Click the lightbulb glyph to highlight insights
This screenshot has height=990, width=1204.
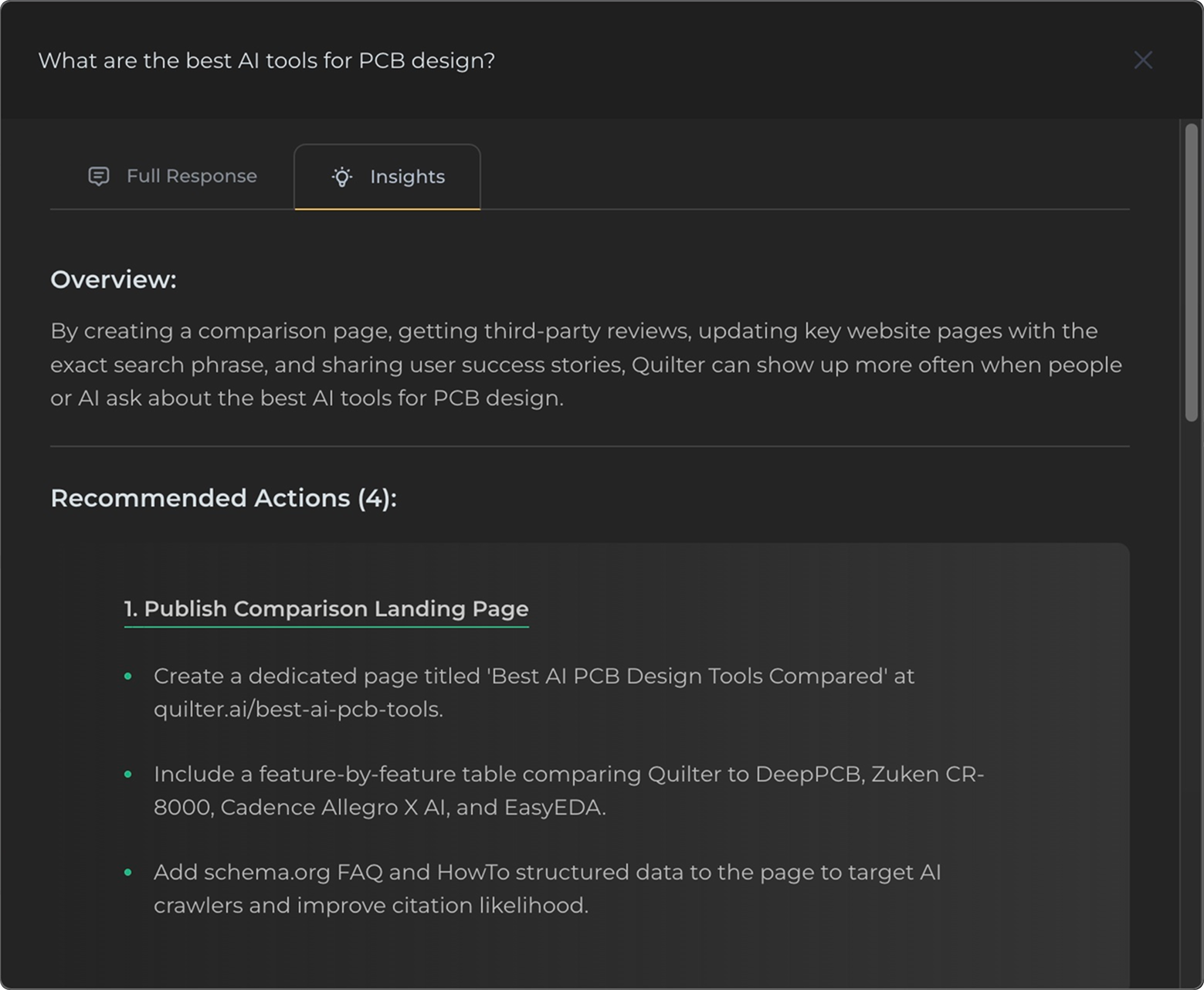[x=342, y=177]
